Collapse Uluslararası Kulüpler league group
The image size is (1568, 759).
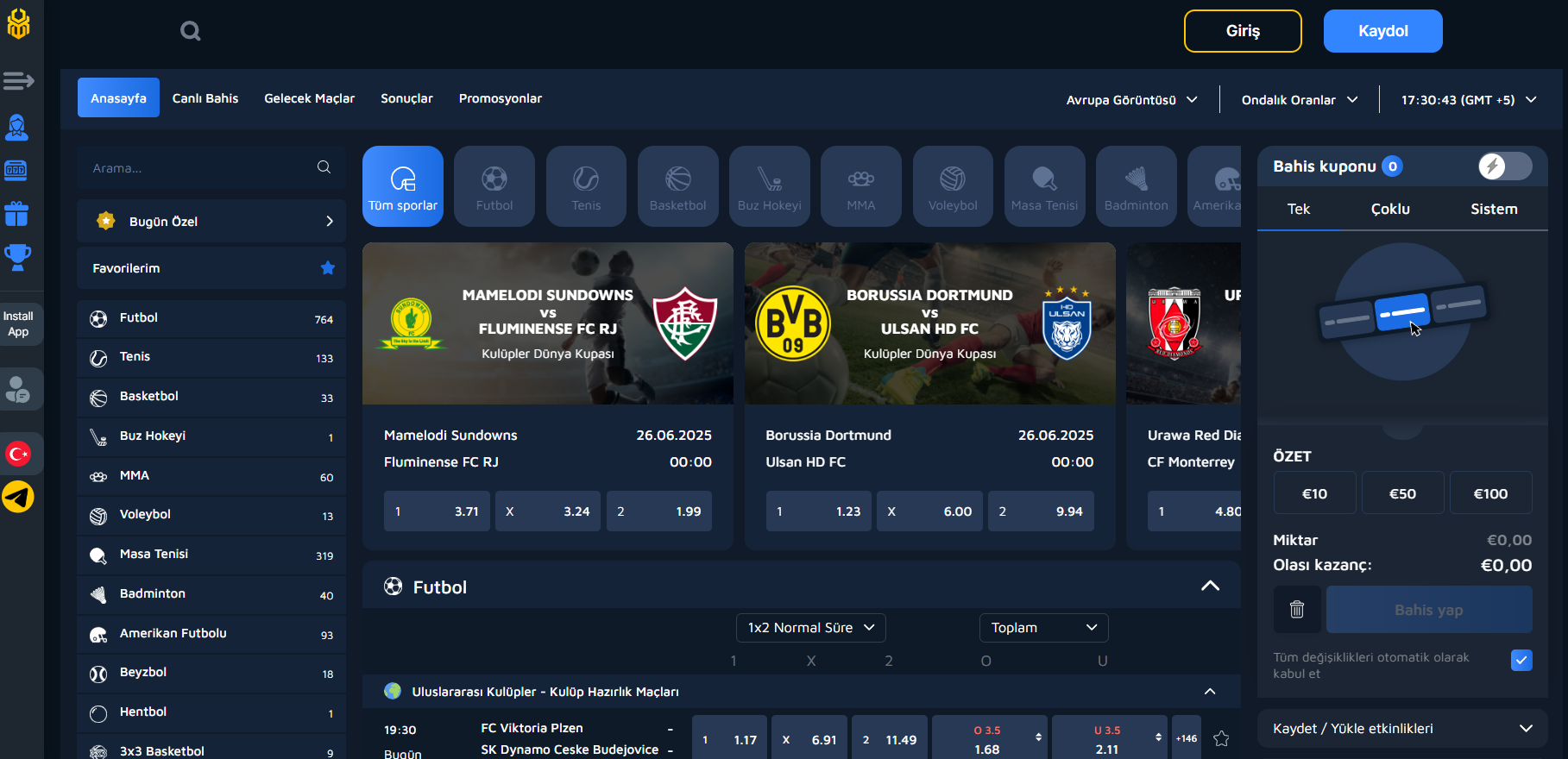1210,692
